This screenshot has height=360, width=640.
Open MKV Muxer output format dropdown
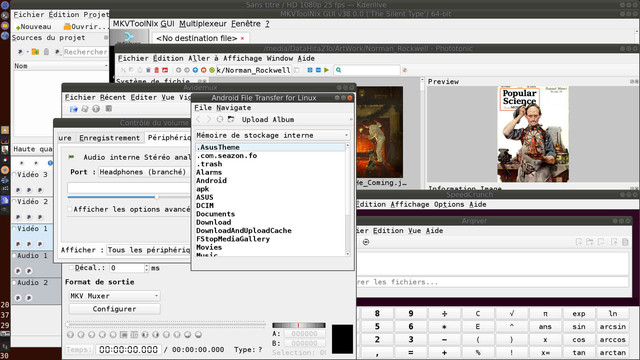tap(114, 296)
